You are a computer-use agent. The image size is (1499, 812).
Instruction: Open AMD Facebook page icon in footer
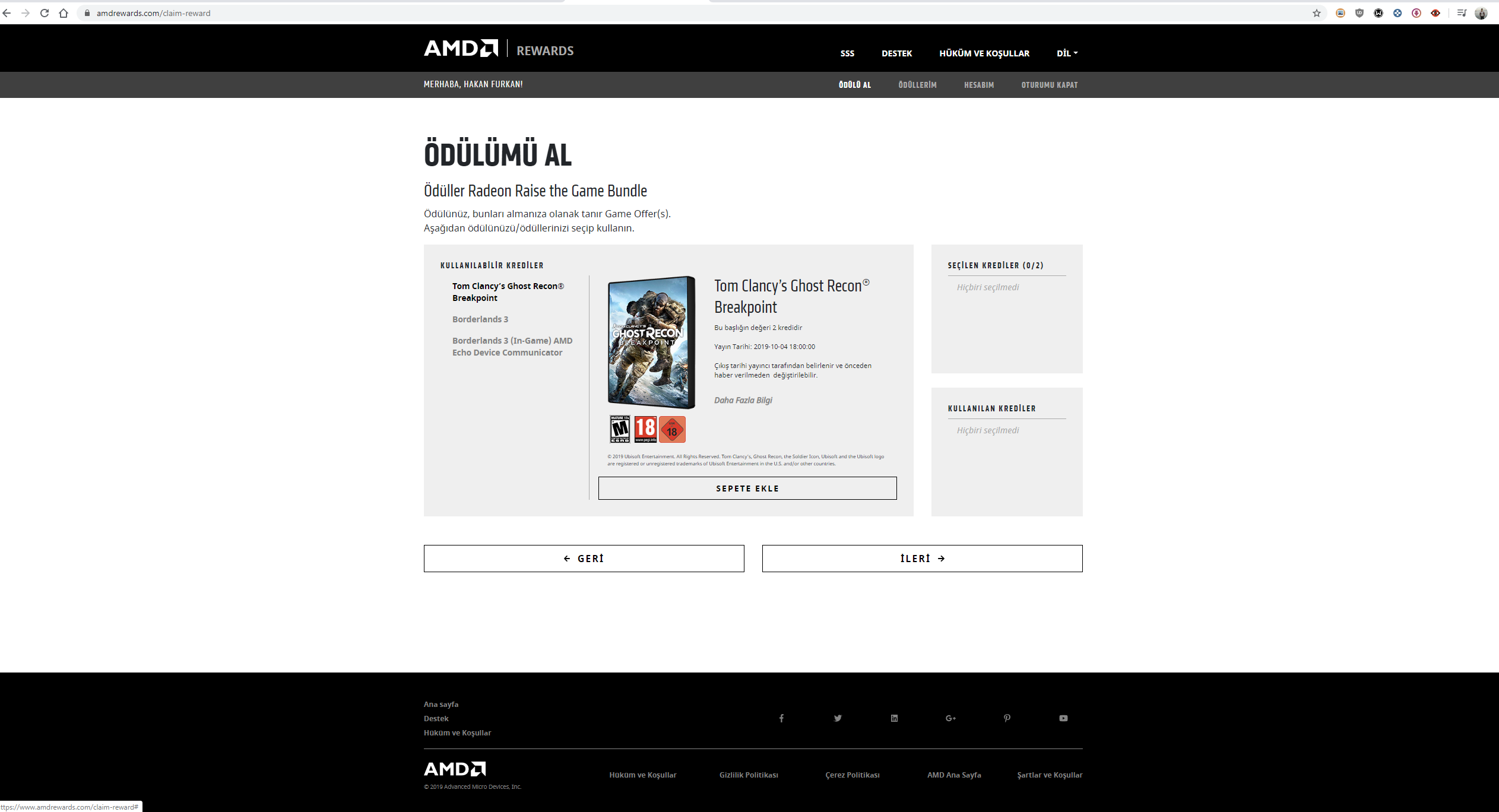pyautogui.click(x=781, y=718)
